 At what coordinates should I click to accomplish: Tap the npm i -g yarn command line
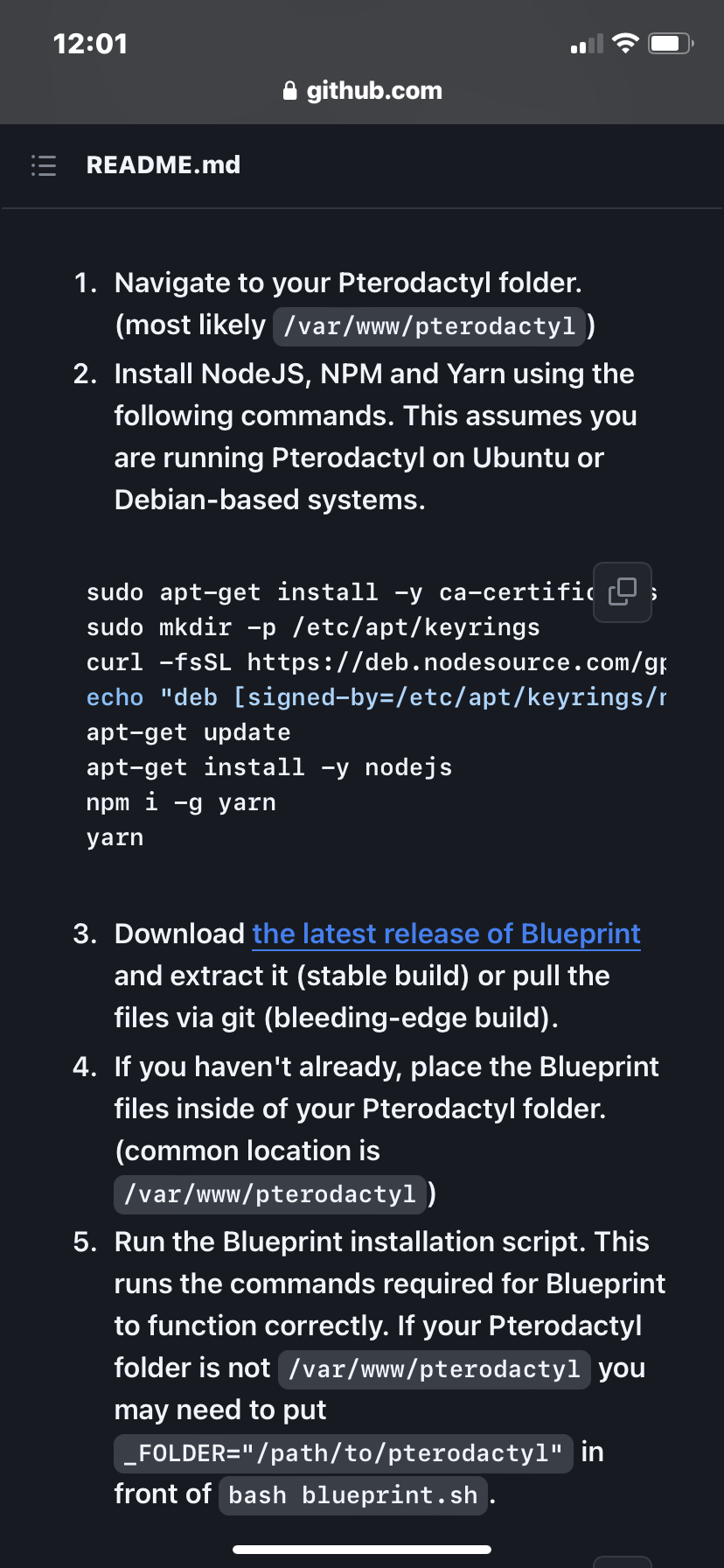[181, 802]
